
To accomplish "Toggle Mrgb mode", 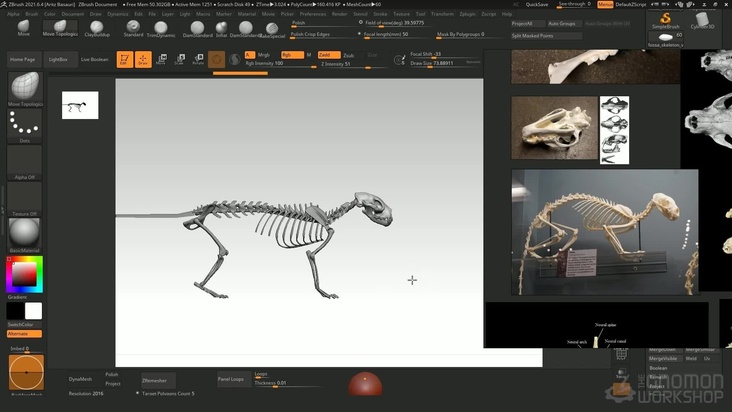I will point(264,55).
